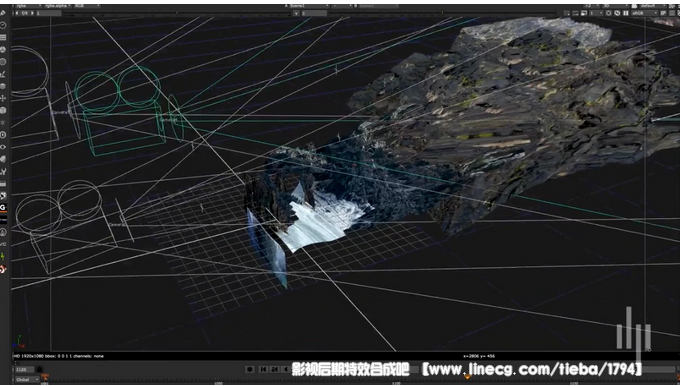Click the increase gain f-stop arrow
Viewport: 687px width, 386px height.
(32, 13)
